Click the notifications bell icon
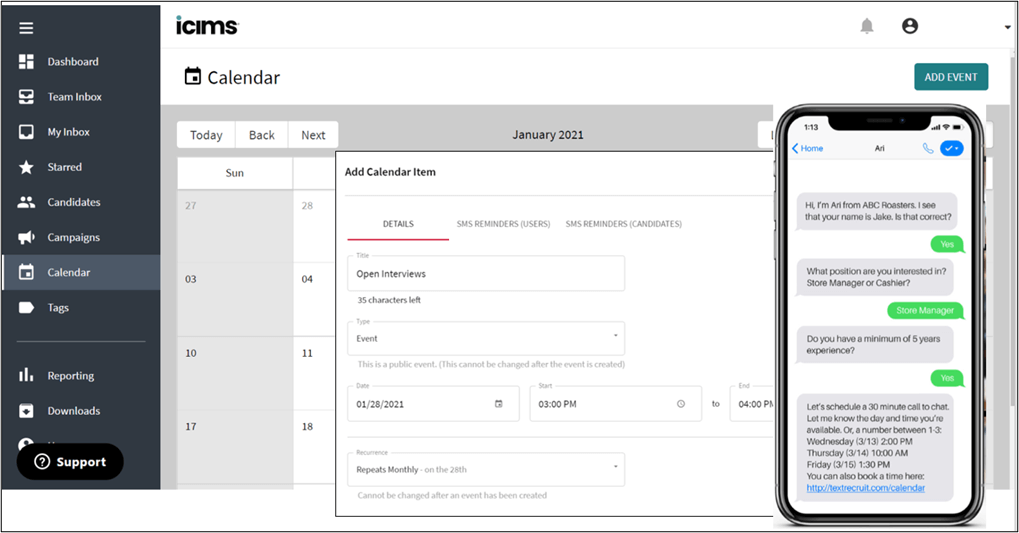Viewport: 1019px width, 533px height. click(x=867, y=26)
